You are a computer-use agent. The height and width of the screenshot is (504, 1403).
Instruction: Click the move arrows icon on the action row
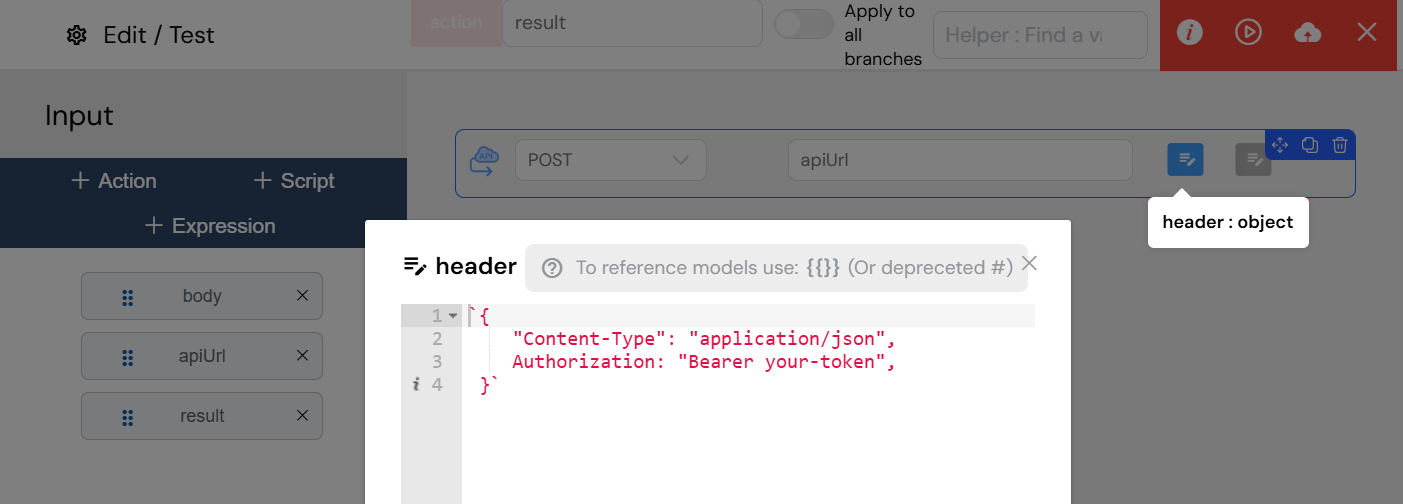pyautogui.click(x=1280, y=145)
